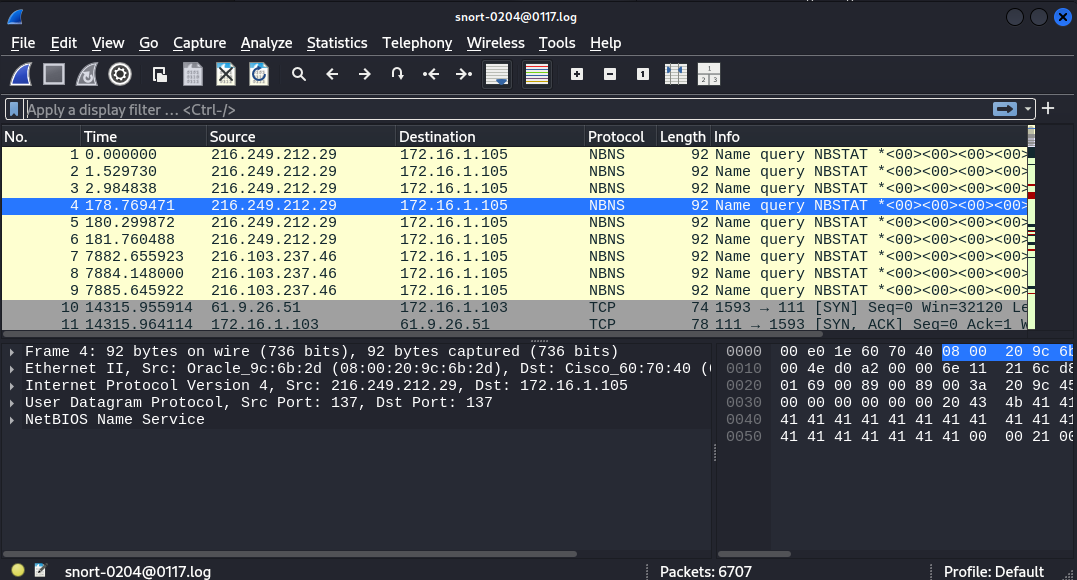
Task: Open the Tools menu
Action: [556, 43]
